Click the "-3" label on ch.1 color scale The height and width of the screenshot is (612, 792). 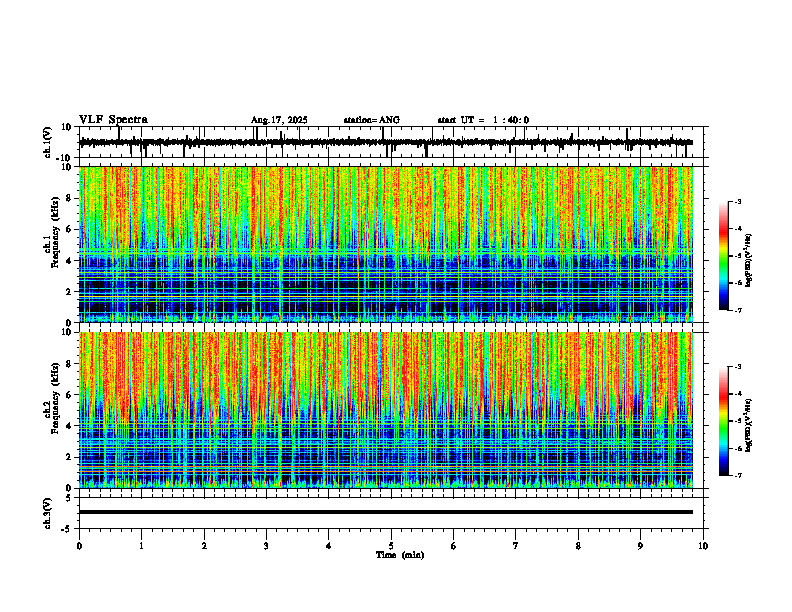tap(738, 202)
